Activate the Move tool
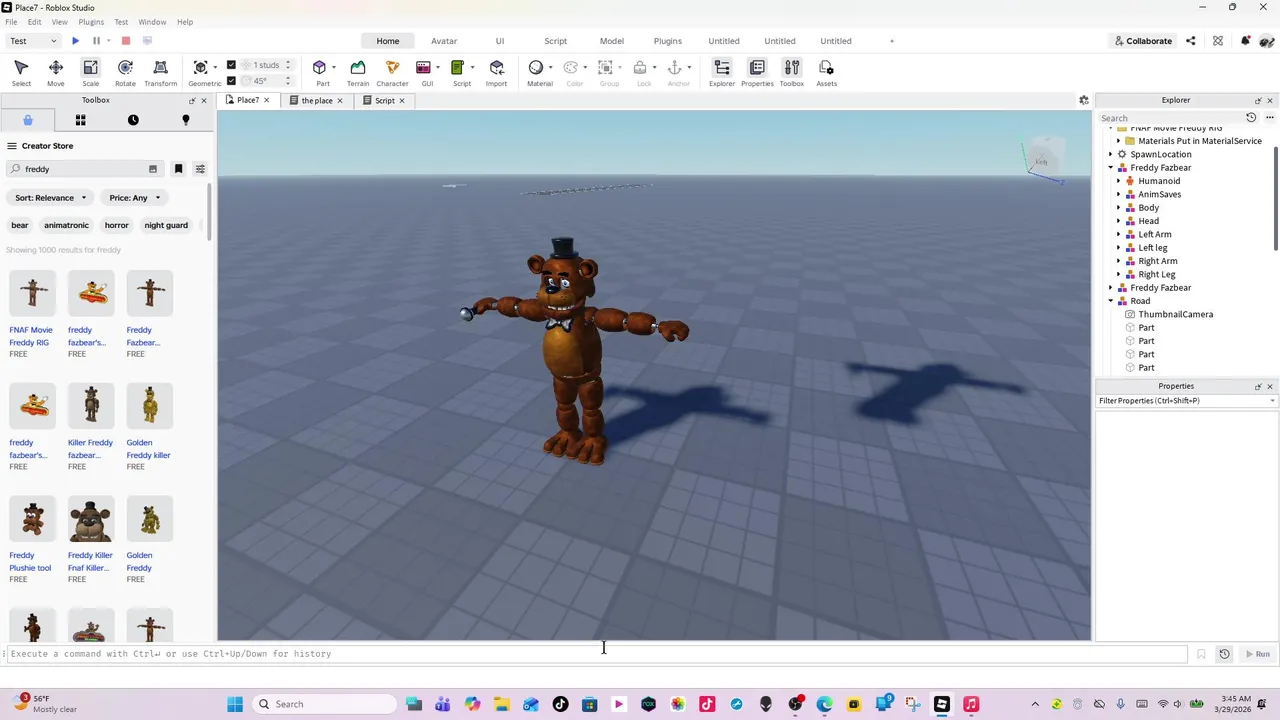1280x720 pixels. pos(56,72)
